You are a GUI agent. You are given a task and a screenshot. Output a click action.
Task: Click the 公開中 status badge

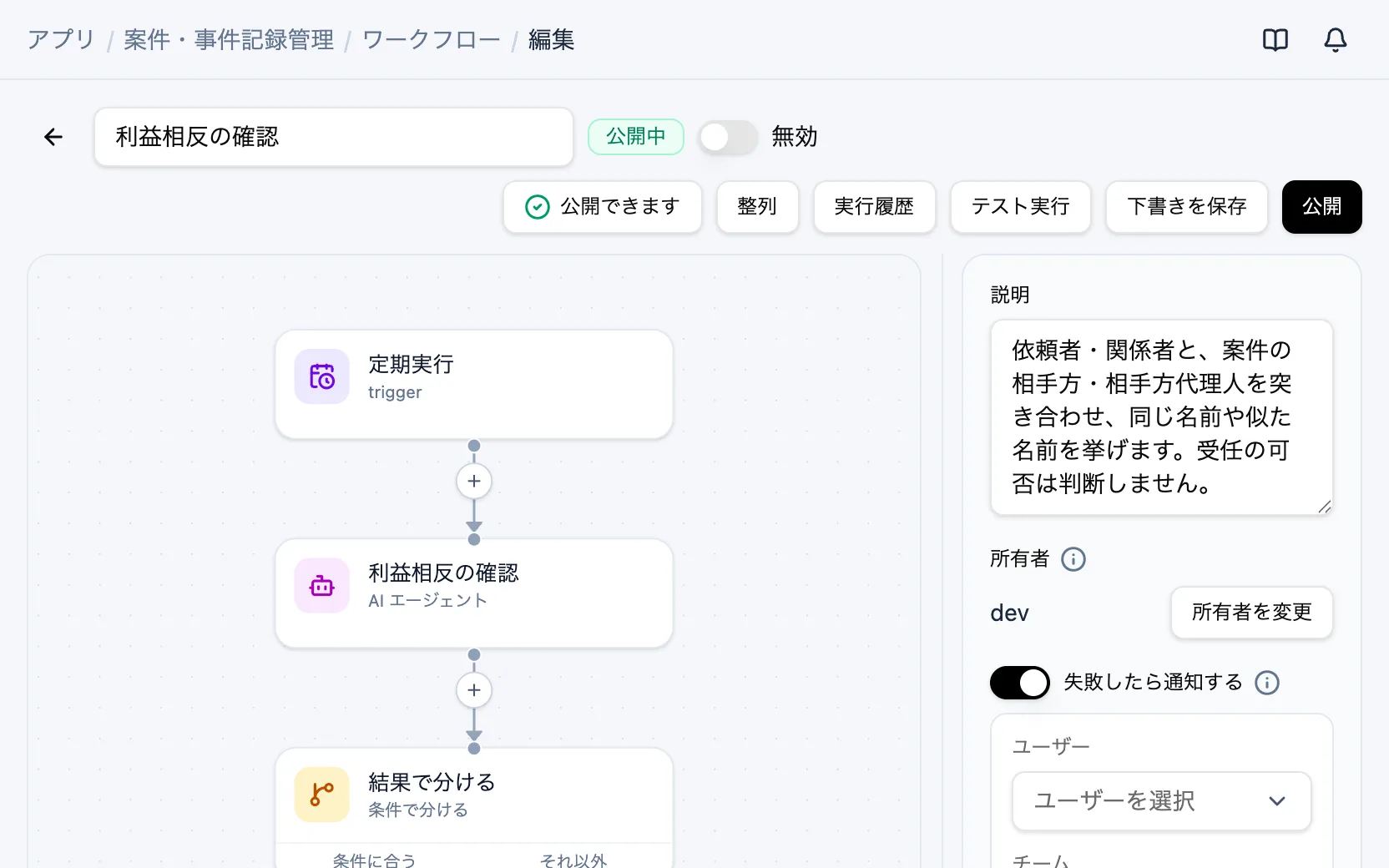(x=636, y=137)
